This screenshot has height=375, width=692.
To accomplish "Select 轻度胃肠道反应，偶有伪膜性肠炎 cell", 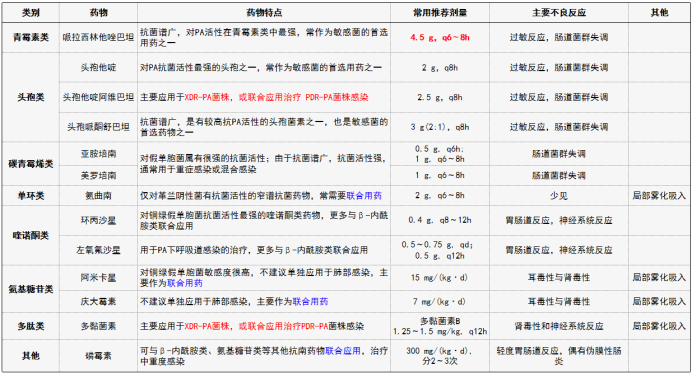I will click(x=559, y=356).
